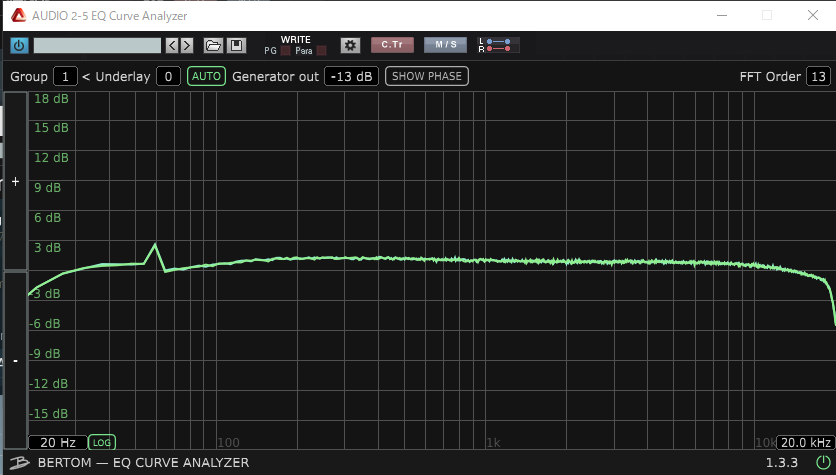The width and height of the screenshot is (836, 475).
Task: Click the red application icon in title bar
Action: 19,15
